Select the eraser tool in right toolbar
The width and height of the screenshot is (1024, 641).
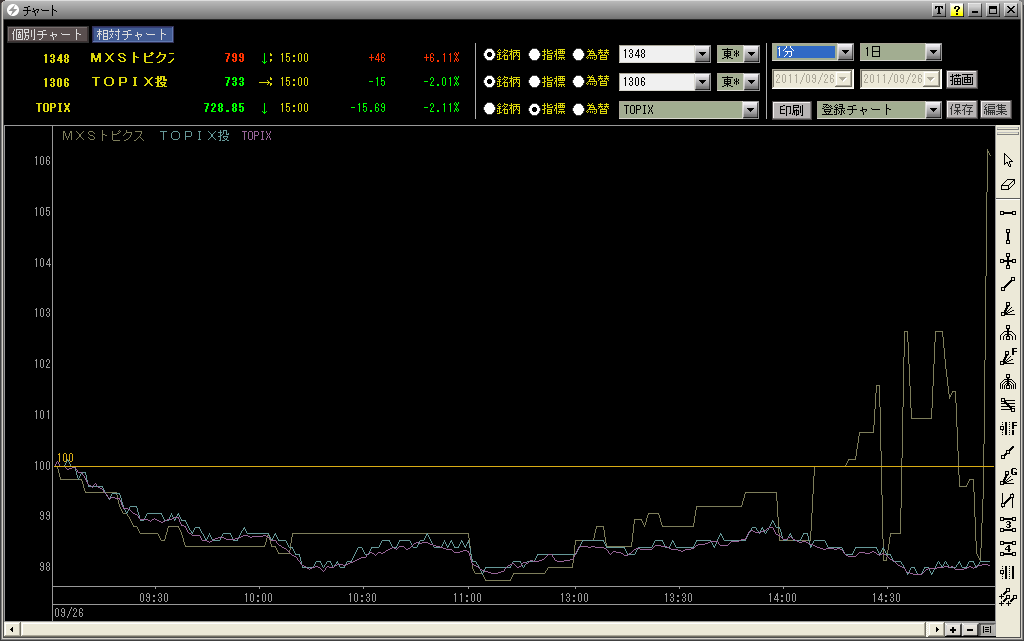point(1007,185)
